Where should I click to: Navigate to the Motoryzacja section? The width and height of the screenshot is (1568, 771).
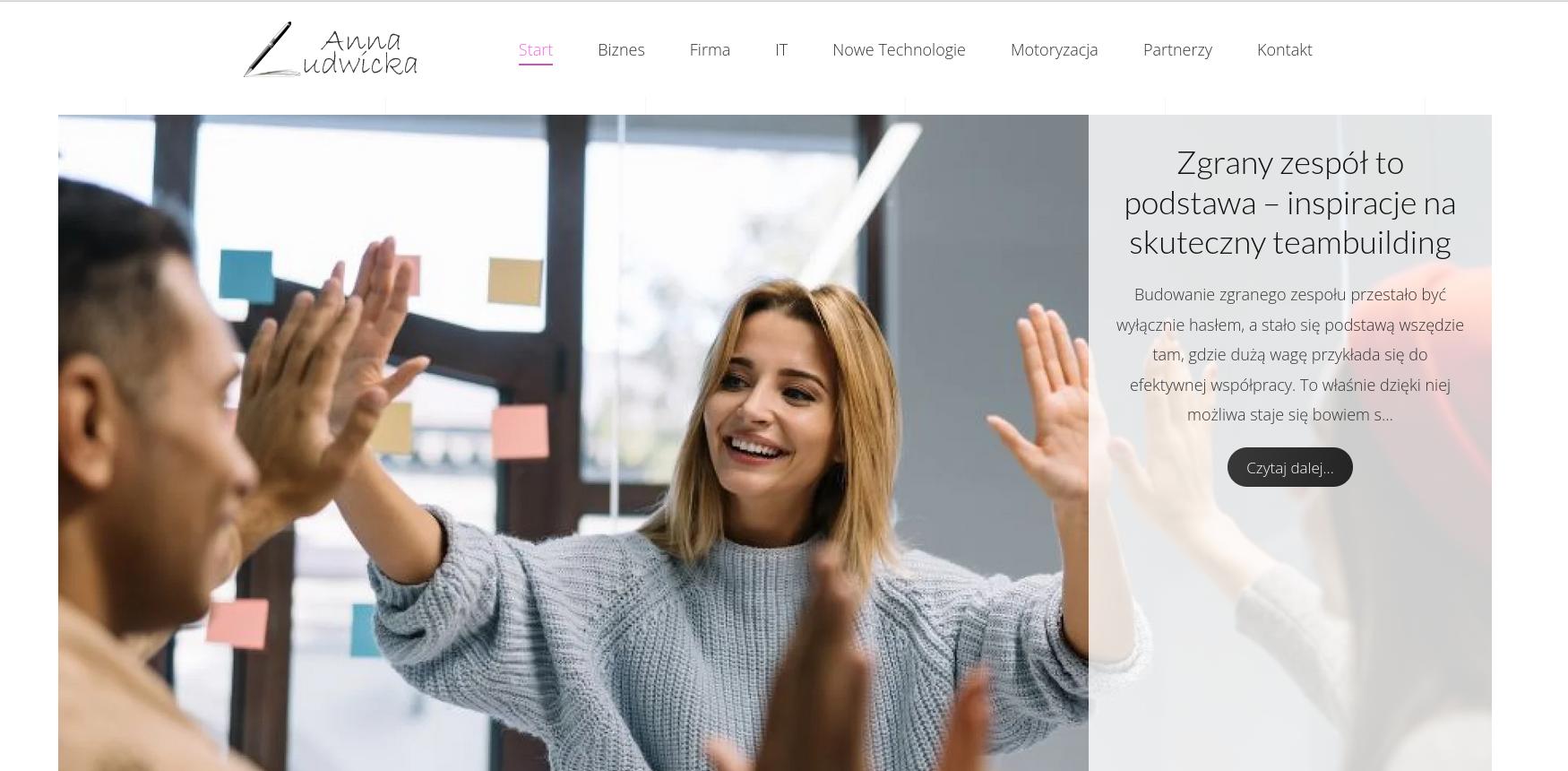click(x=1054, y=50)
